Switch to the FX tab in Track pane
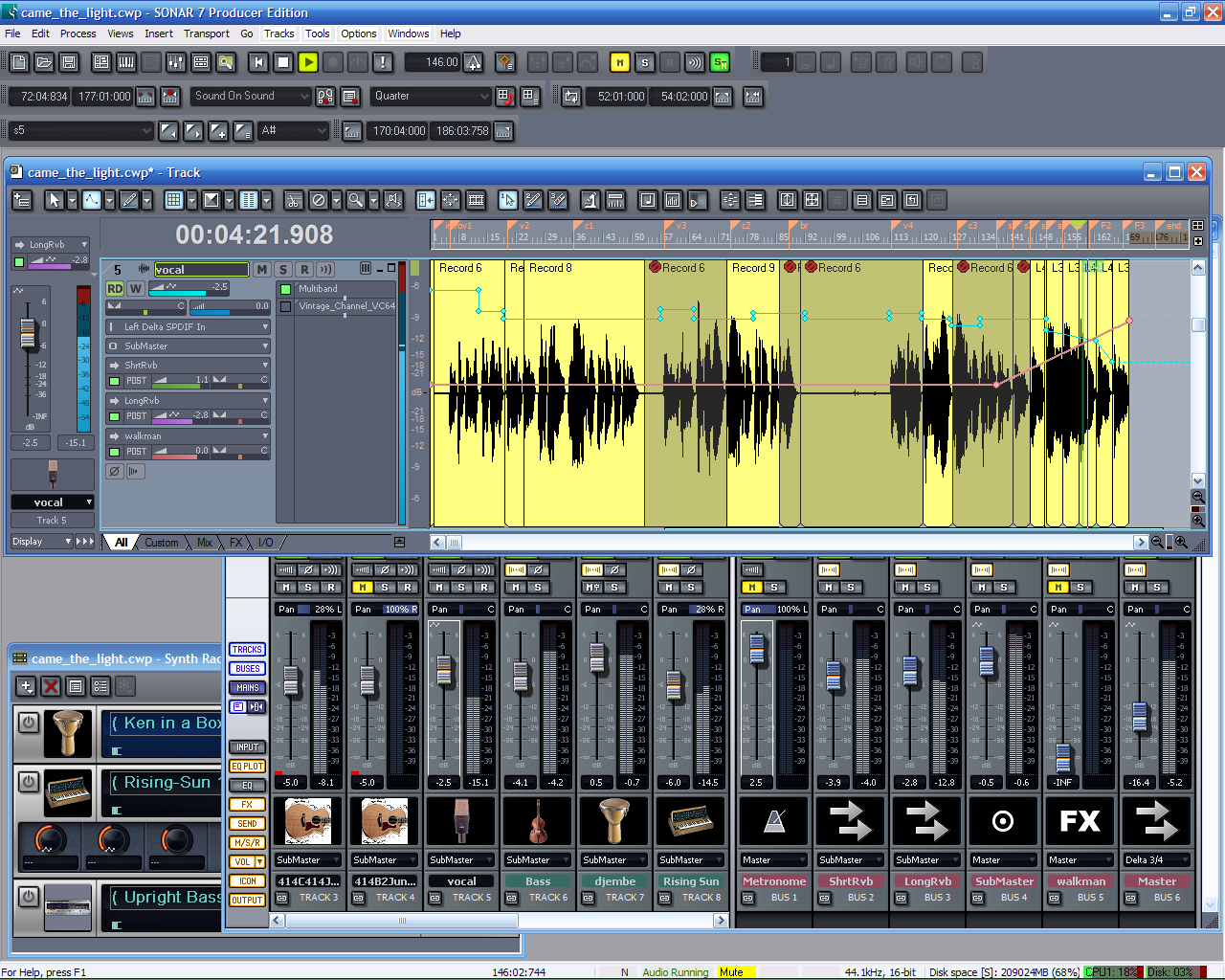 point(235,543)
